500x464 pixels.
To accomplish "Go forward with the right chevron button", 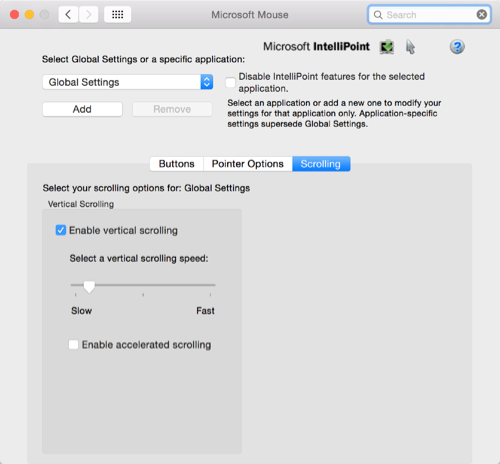I will [88, 15].
